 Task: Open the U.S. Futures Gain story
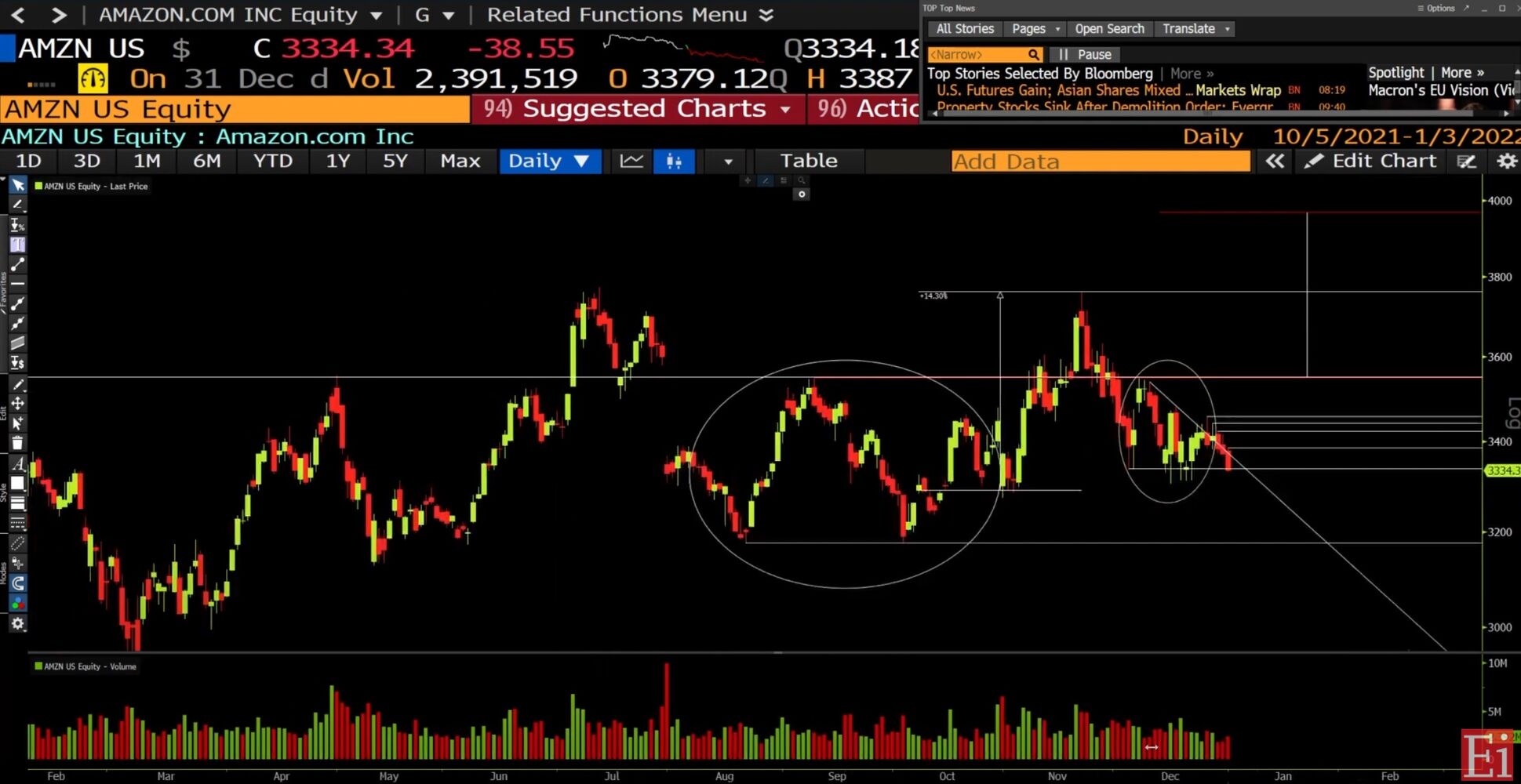(x=1108, y=90)
